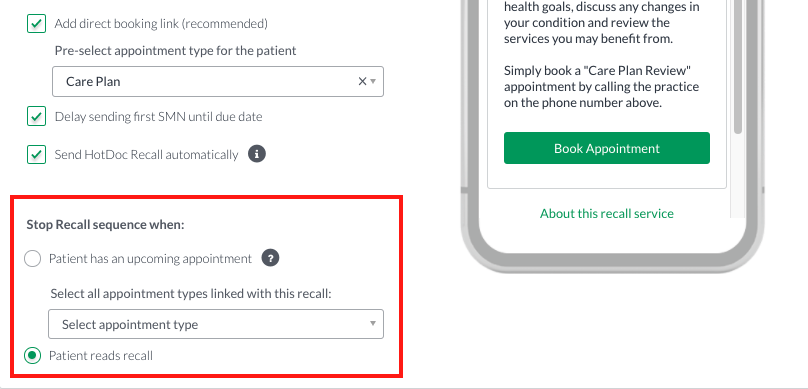Open the Care Plan appointment type dropdown
The image size is (808, 389).
(217, 81)
